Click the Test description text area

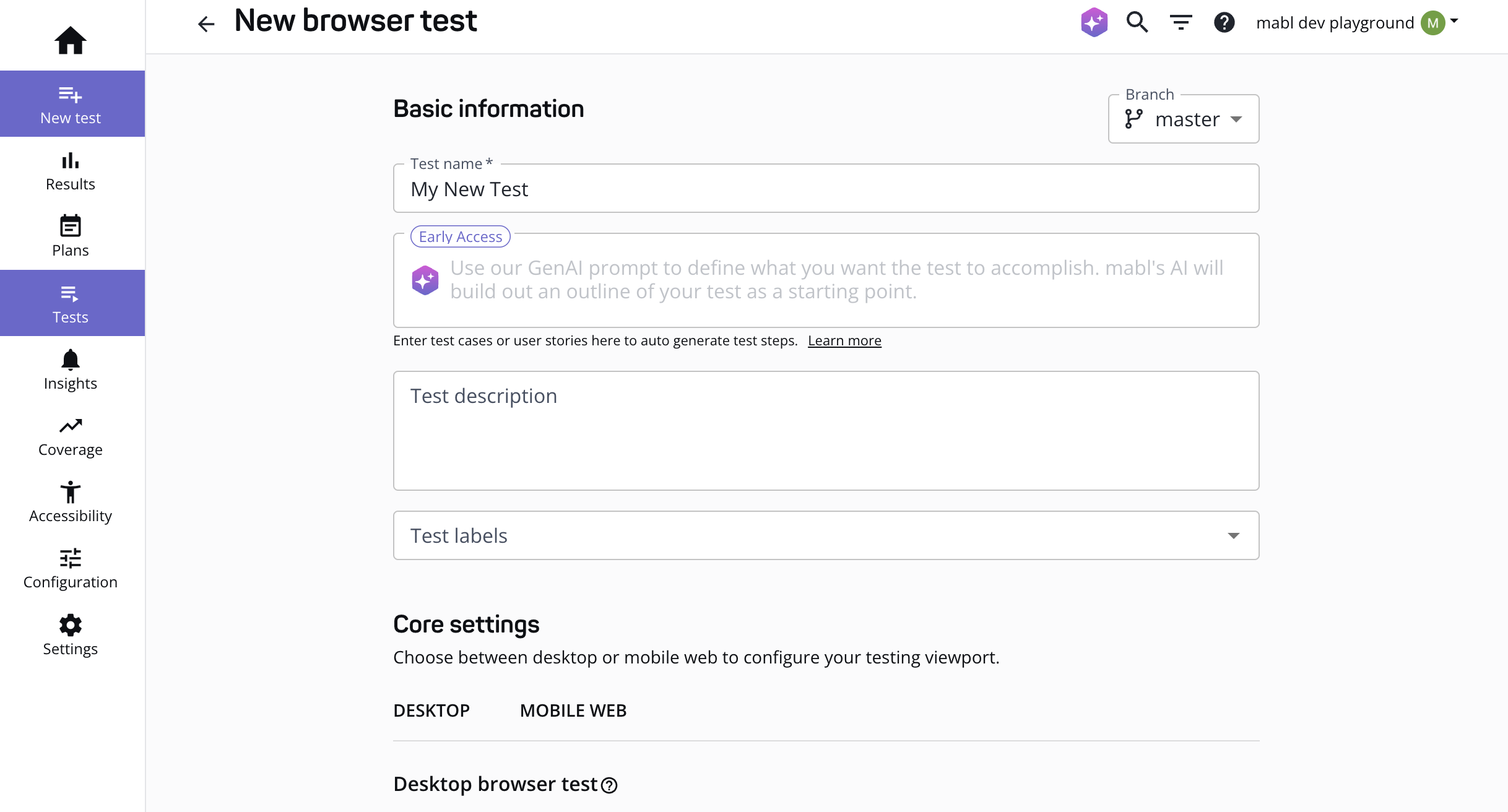tap(826, 431)
